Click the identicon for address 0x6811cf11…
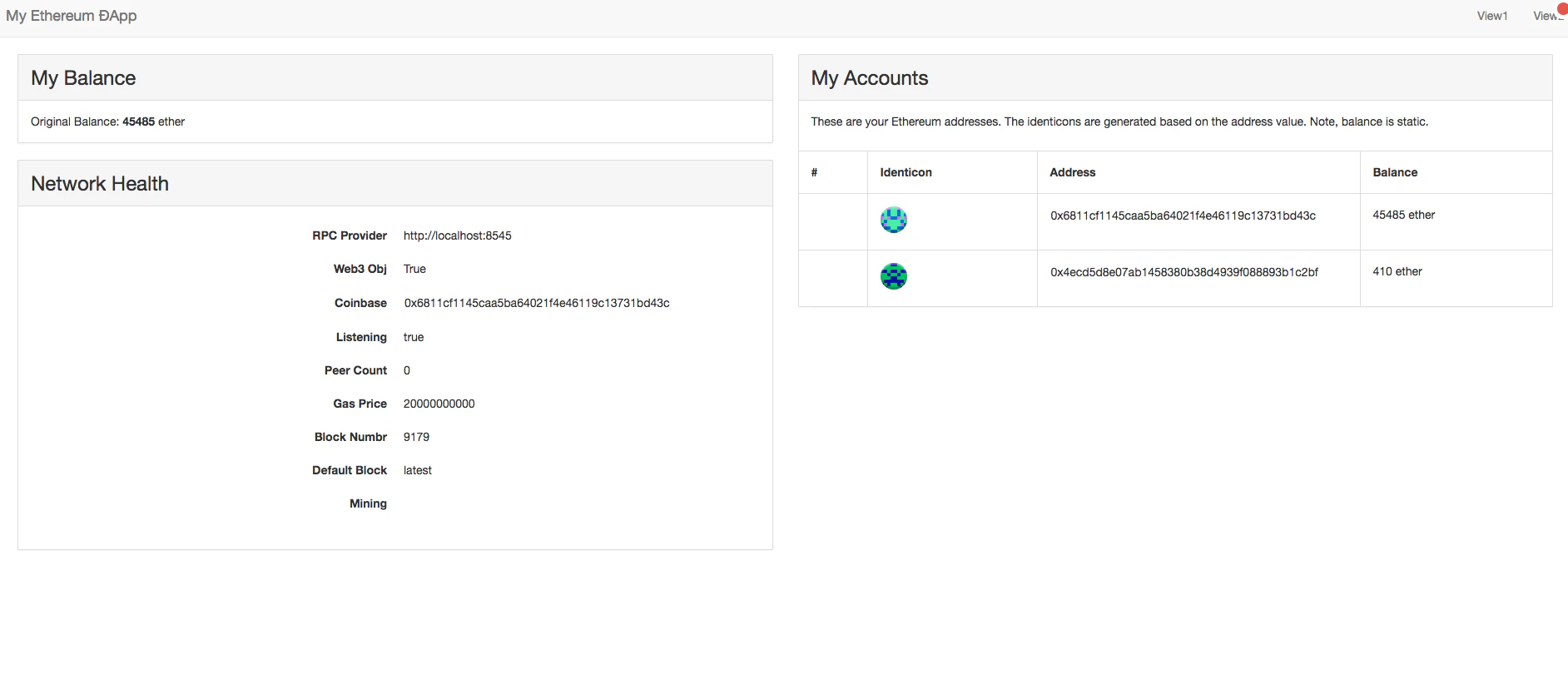 point(894,220)
